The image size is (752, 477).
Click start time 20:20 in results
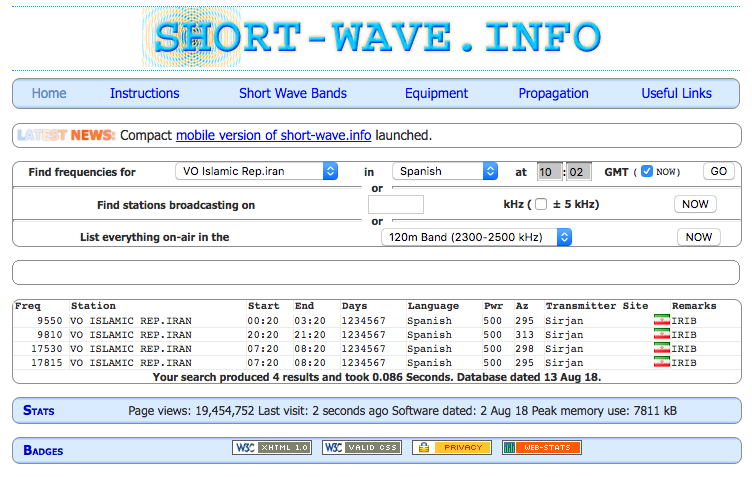(x=263, y=335)
